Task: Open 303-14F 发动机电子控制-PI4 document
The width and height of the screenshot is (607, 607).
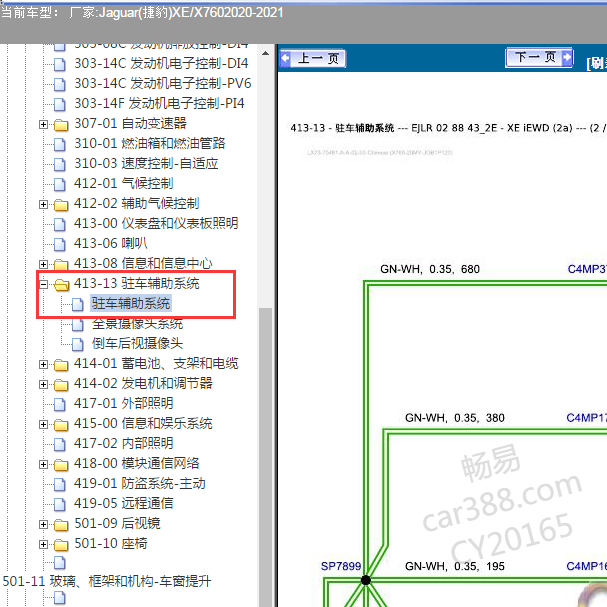Action: pos(159,104)
